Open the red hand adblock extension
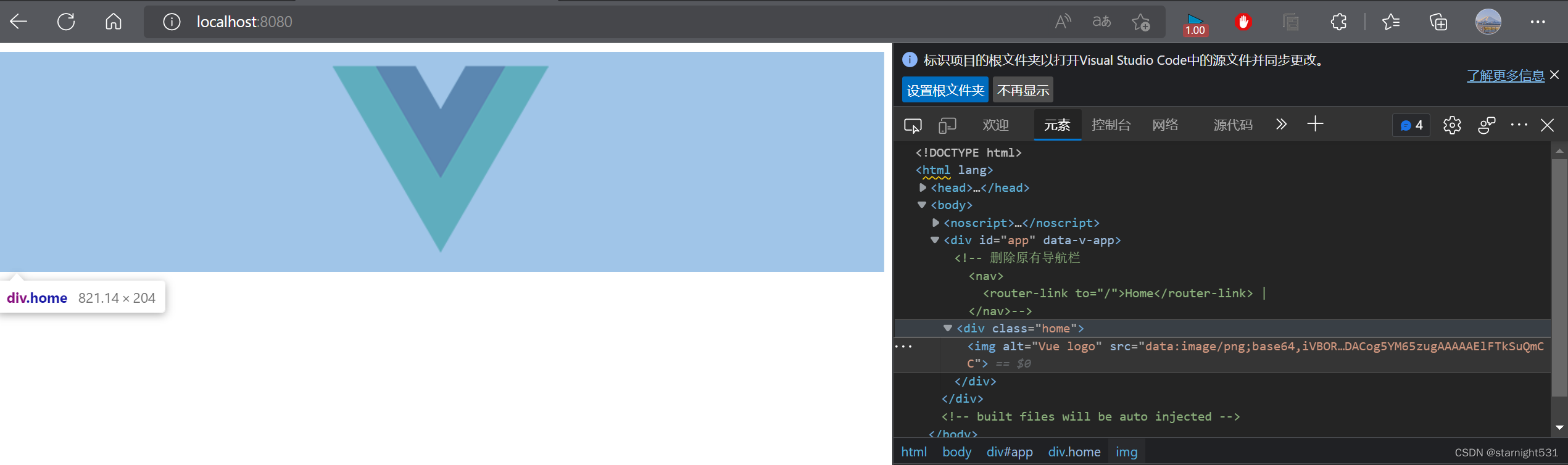 [x=1243, y=22]
